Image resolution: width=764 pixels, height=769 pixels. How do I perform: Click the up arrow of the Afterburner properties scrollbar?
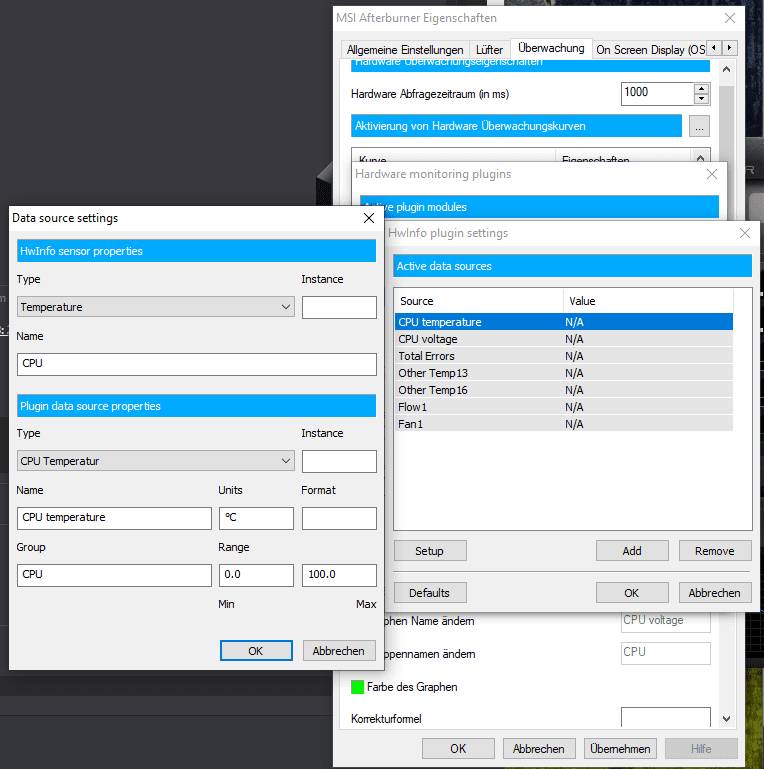[x=727, y=70]
